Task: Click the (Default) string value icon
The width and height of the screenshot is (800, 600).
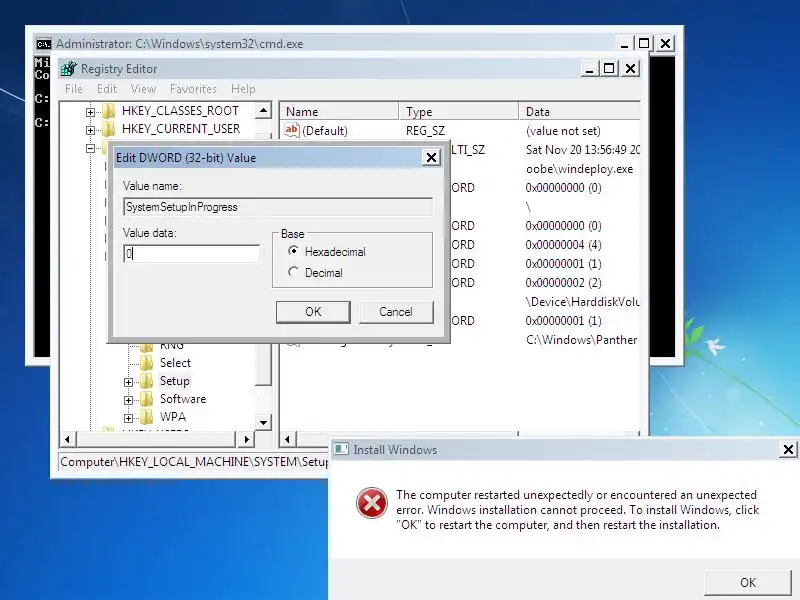Action: coord(291,130)
